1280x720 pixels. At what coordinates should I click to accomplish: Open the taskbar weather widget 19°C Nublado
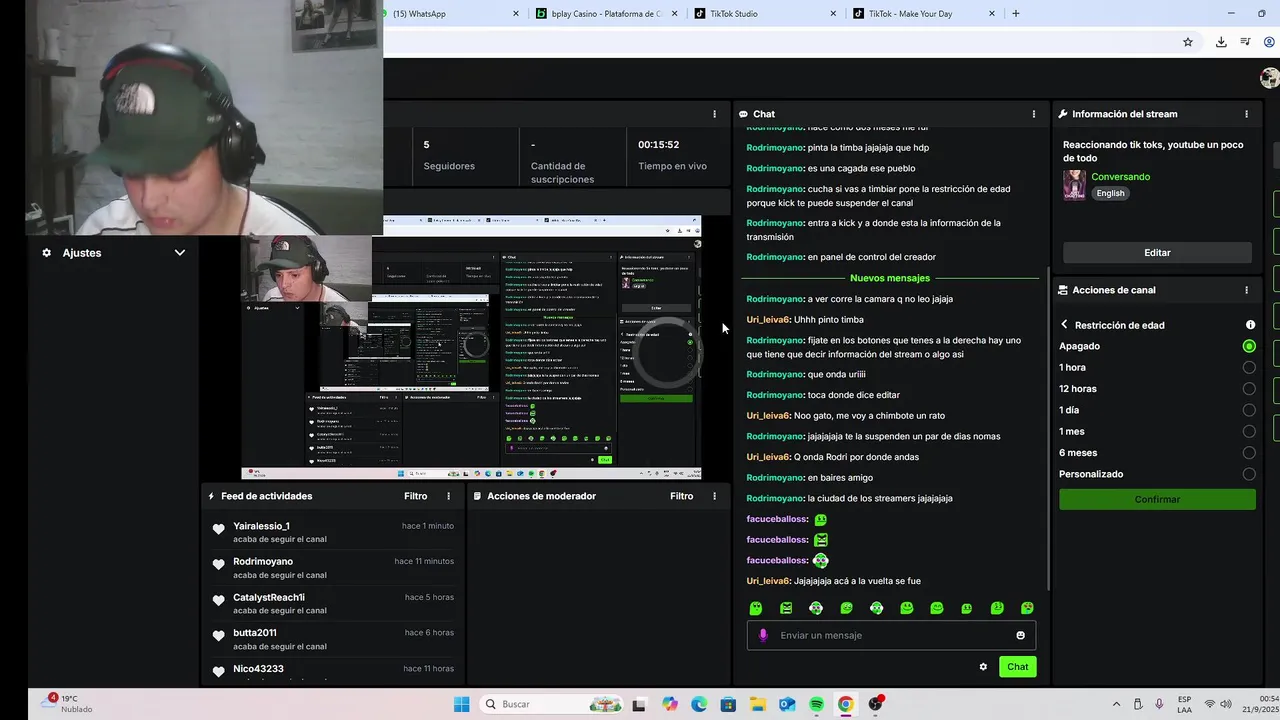68,704
